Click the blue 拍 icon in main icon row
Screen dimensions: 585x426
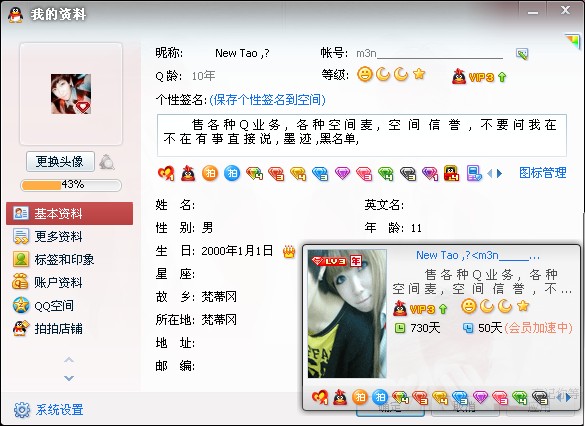tap(232, 173)
